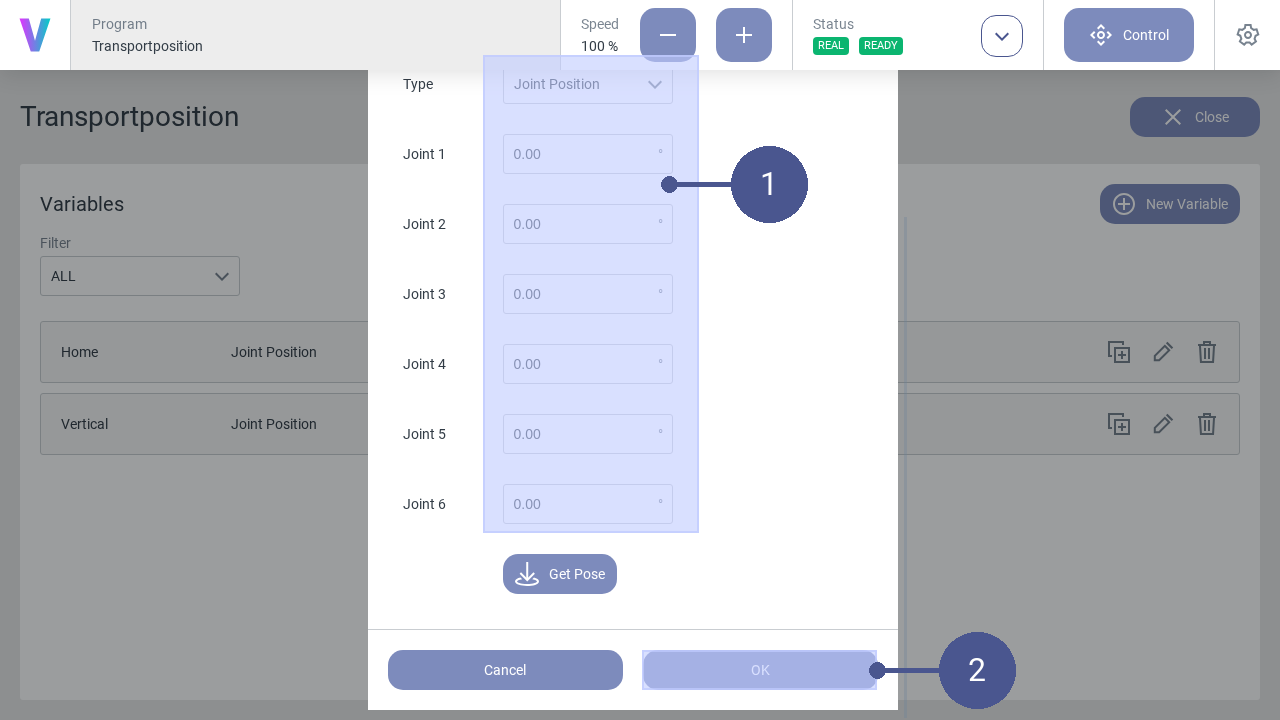
Task: Open the Status dropdown
Action: coord(1001,35)
